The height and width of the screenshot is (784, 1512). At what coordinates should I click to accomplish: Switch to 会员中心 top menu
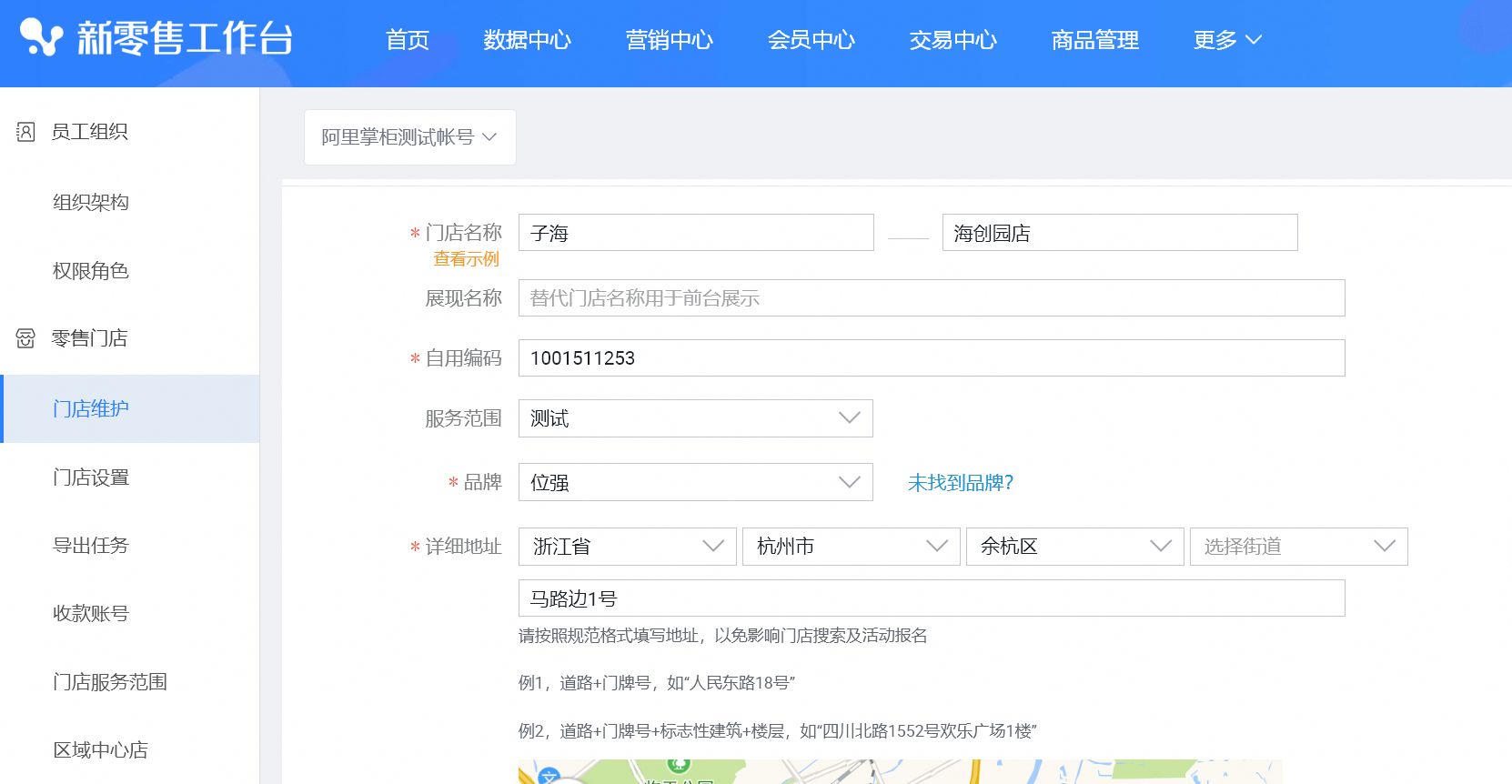pos(811,40)
